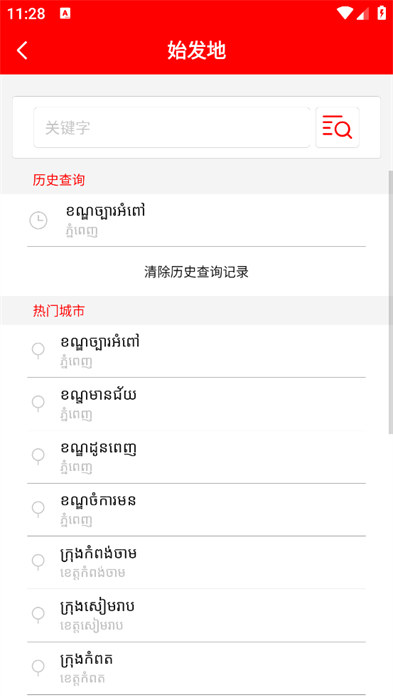Tap pin icon beside ខណ្ឌមានជ័យ
393x700 pixels.
[x=38, y=403]
